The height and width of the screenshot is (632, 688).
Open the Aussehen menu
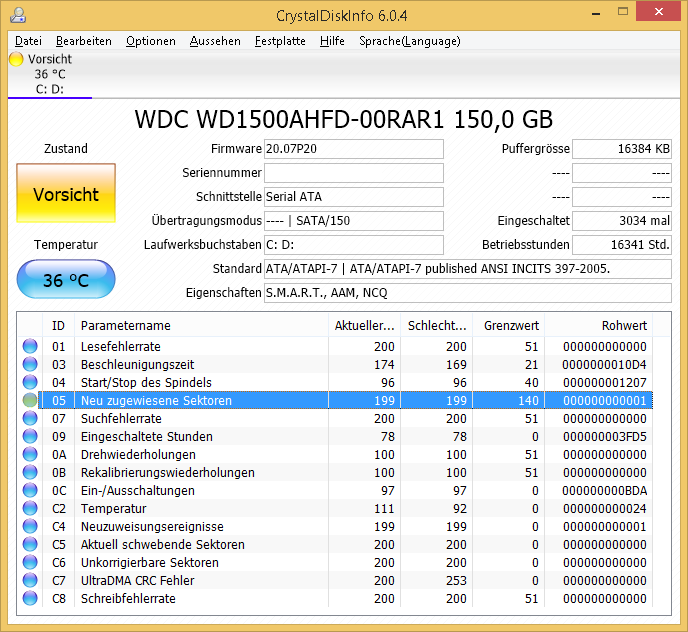point(215,41)
